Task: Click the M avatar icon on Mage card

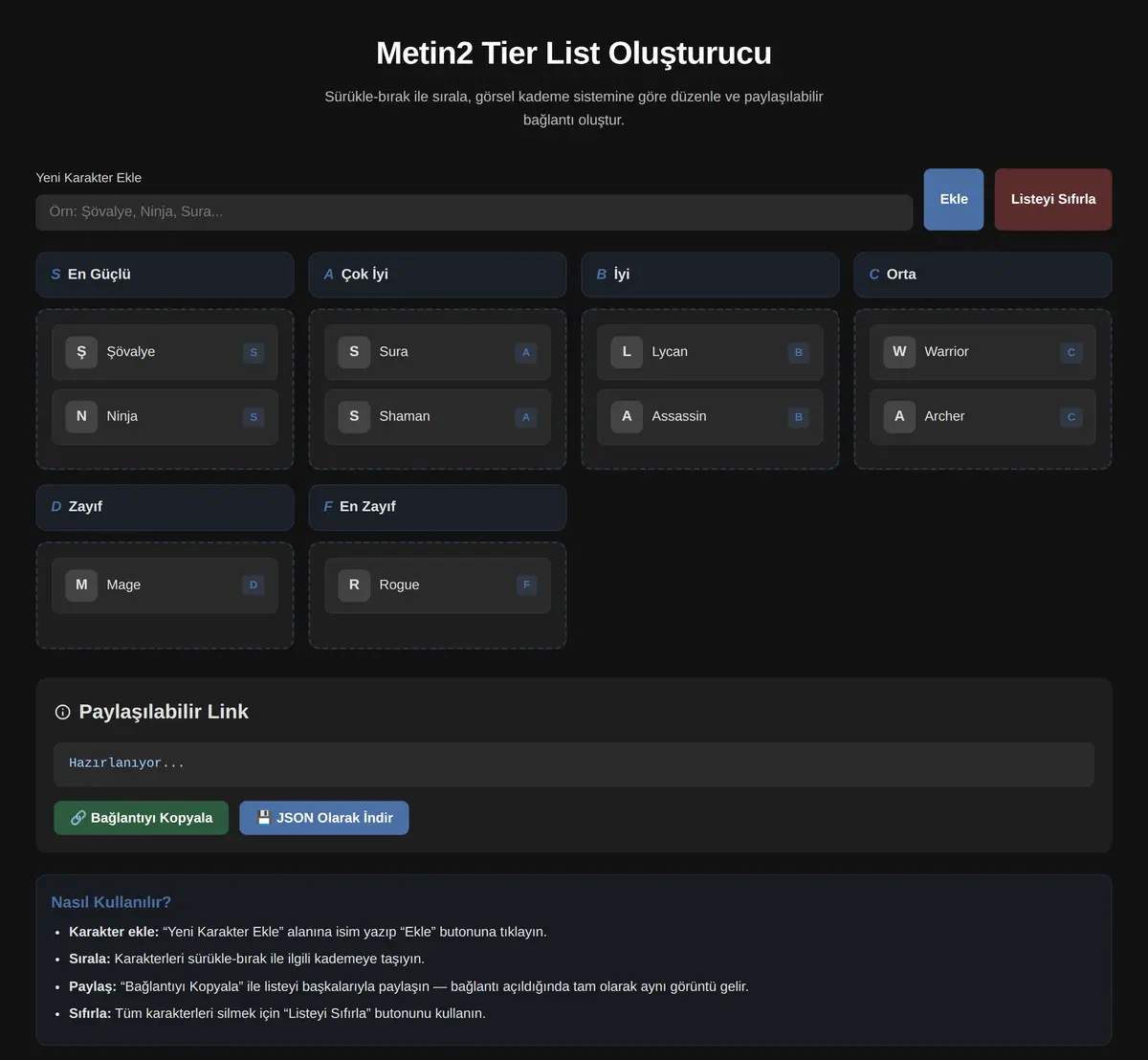Action: coord(81,585)
